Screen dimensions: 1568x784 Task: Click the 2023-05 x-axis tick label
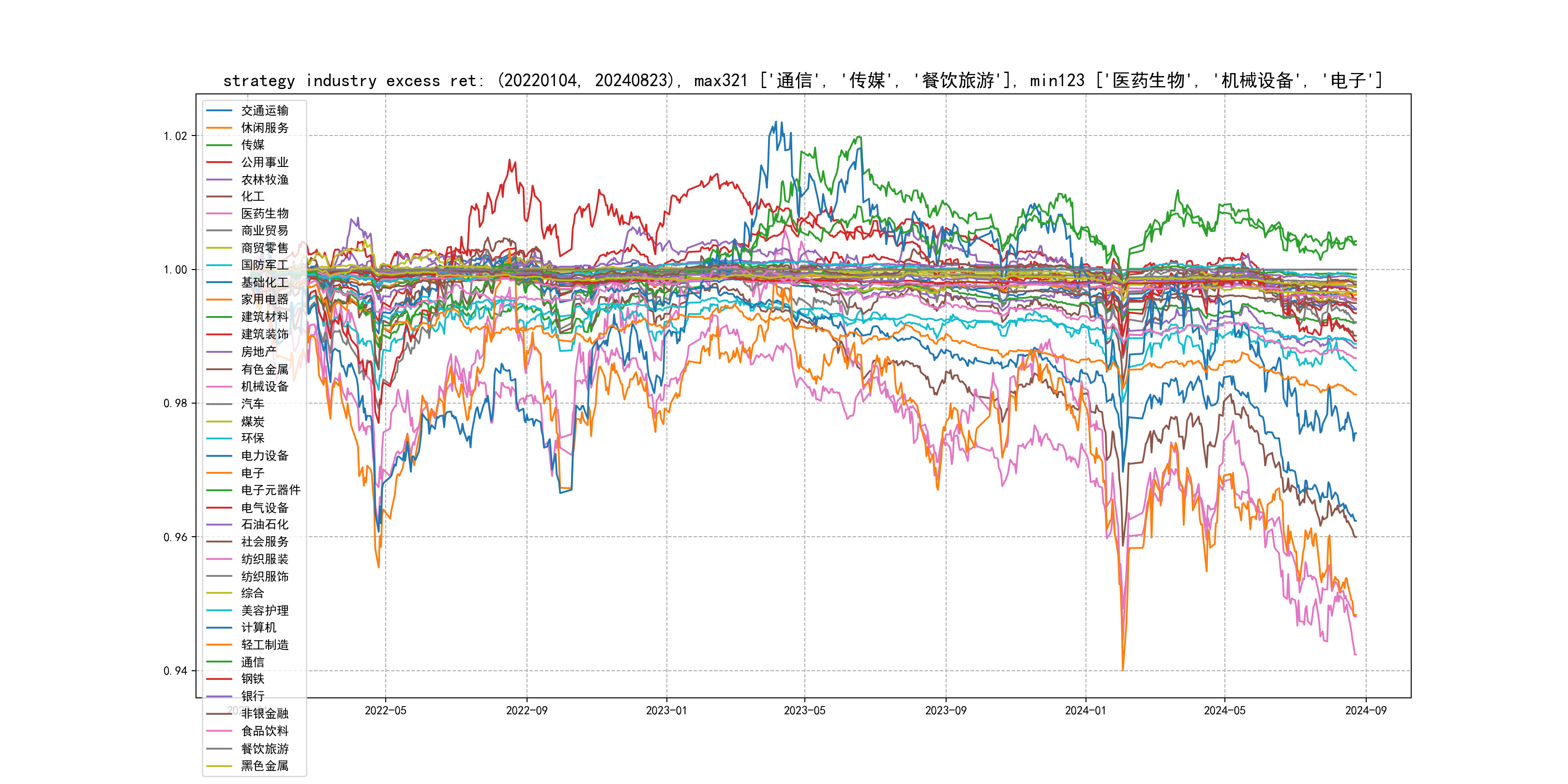[804, 710]
